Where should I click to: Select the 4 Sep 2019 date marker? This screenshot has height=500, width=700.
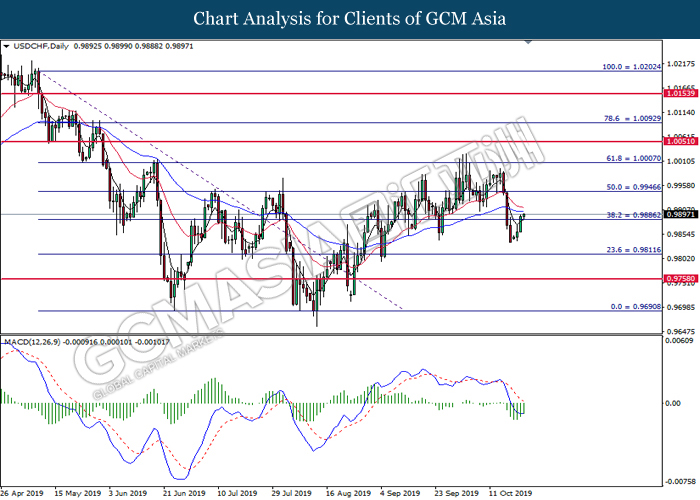click(398, 493)
